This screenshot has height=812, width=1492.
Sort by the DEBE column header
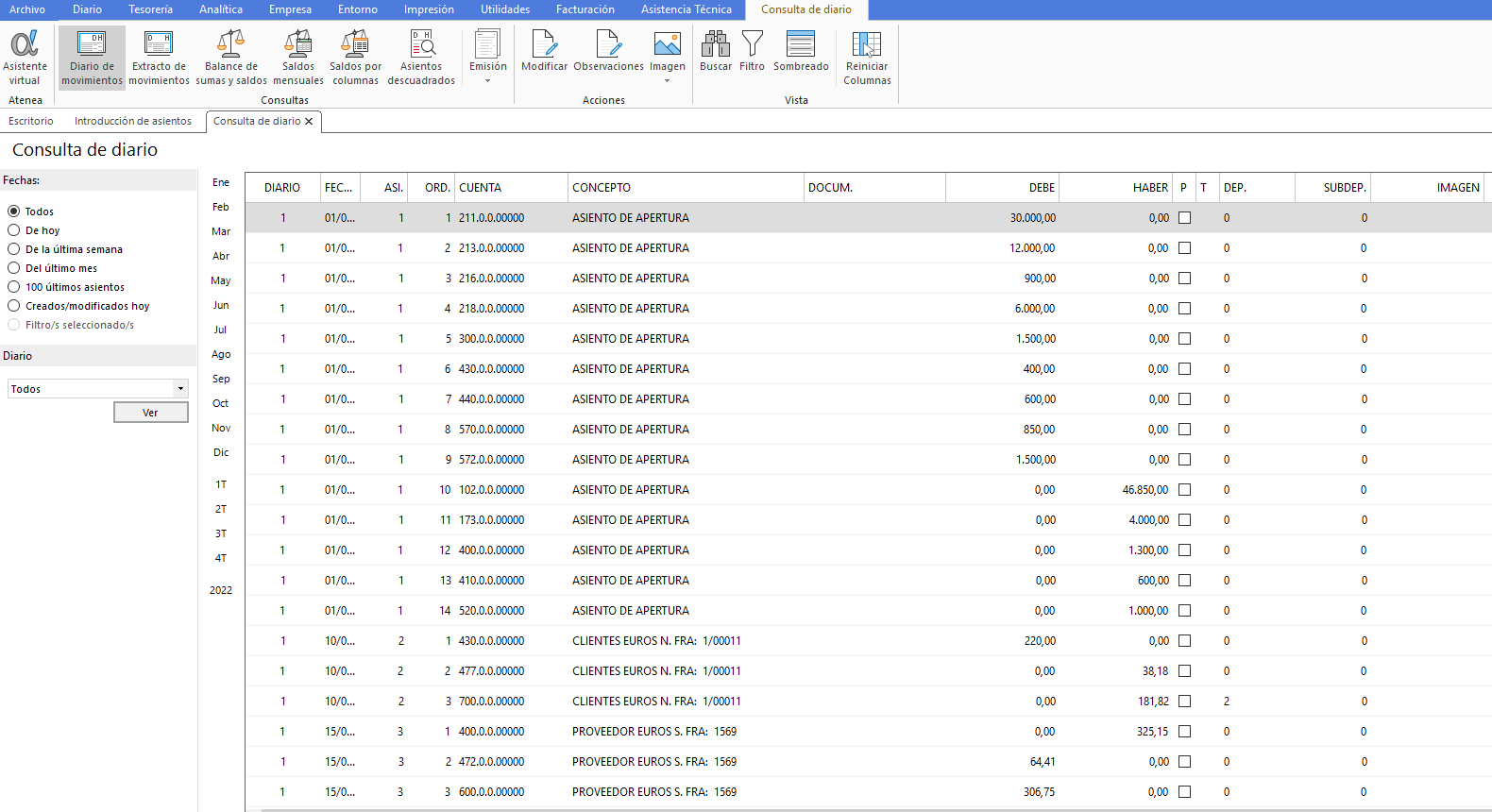pos(1002,188)
